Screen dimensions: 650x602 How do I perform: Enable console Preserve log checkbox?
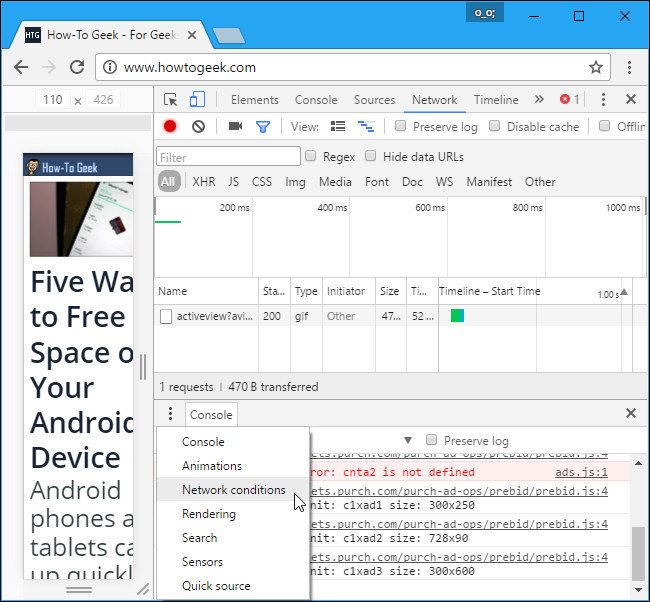point(431,439)
